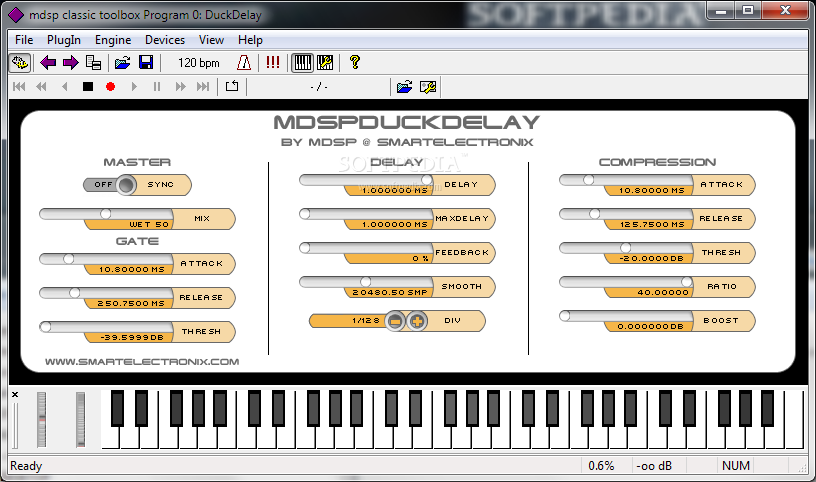Toggle the loop/repeat icon in transport bar
The height and width of the screenshot is (482, 816).
pyautogui.click(x=232, y=86)
